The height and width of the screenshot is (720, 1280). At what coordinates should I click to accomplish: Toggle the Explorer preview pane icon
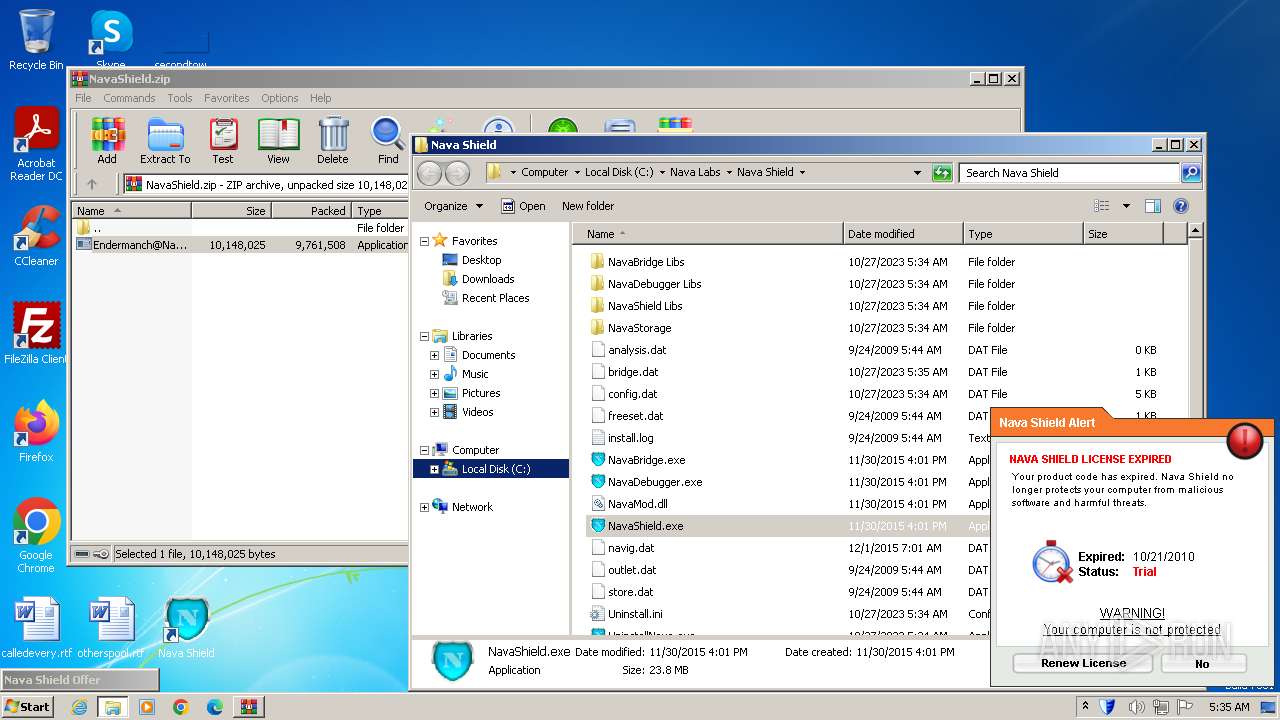(1153, 206)
